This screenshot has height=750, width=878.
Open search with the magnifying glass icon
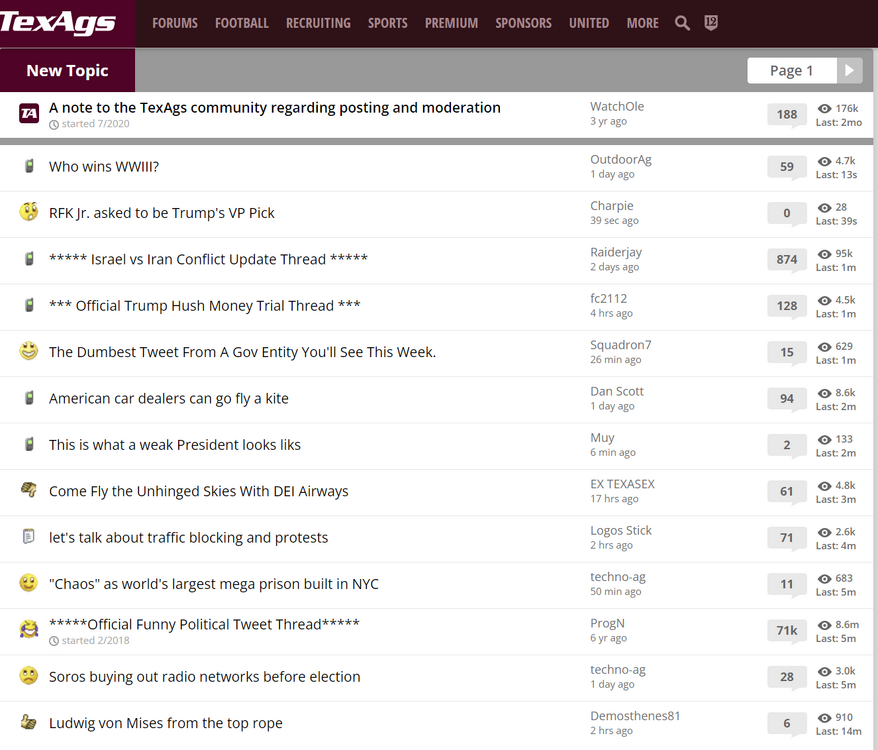tap(682, 23)
